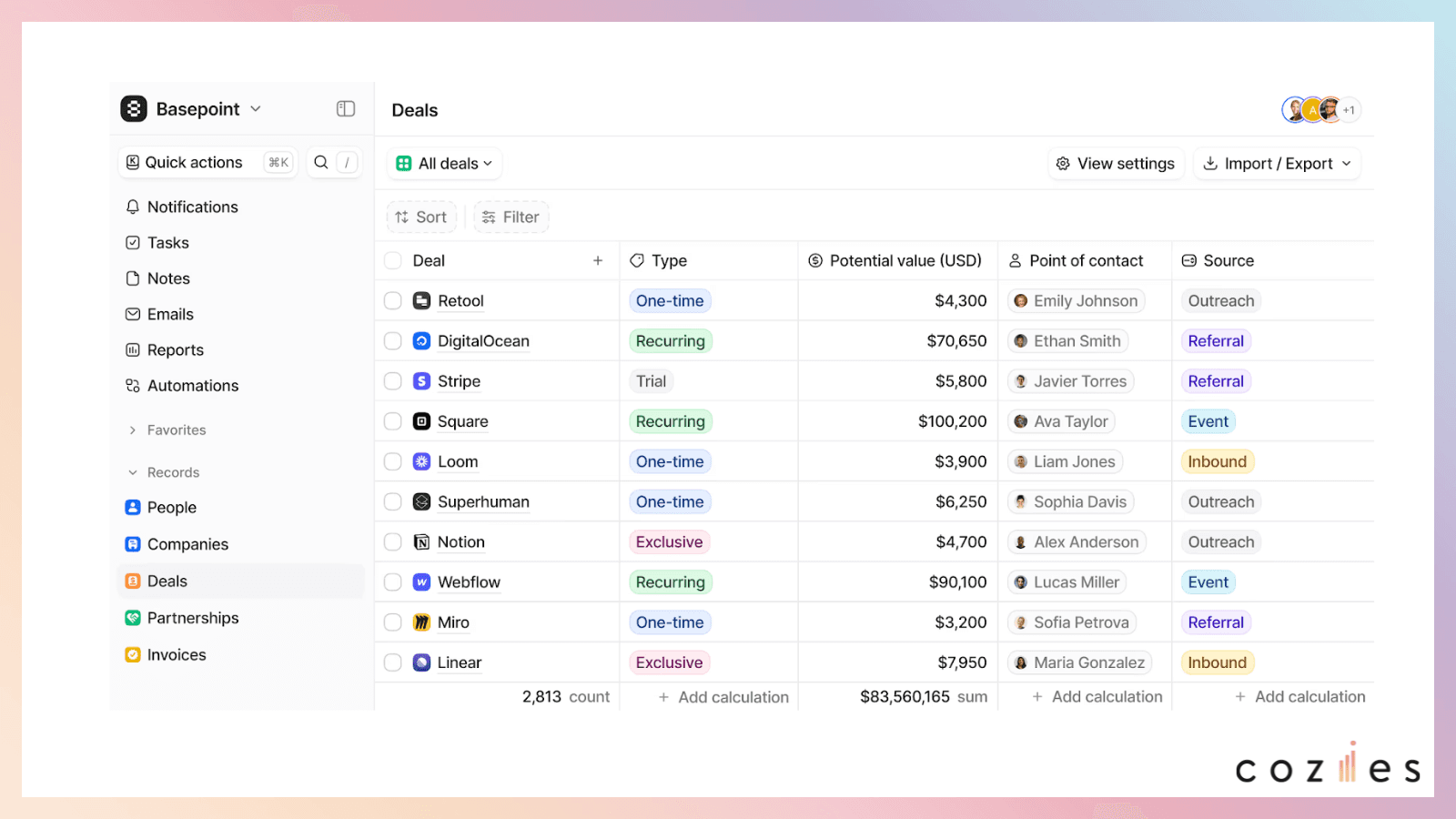
Task: Open View settings
Action: 1116,164
